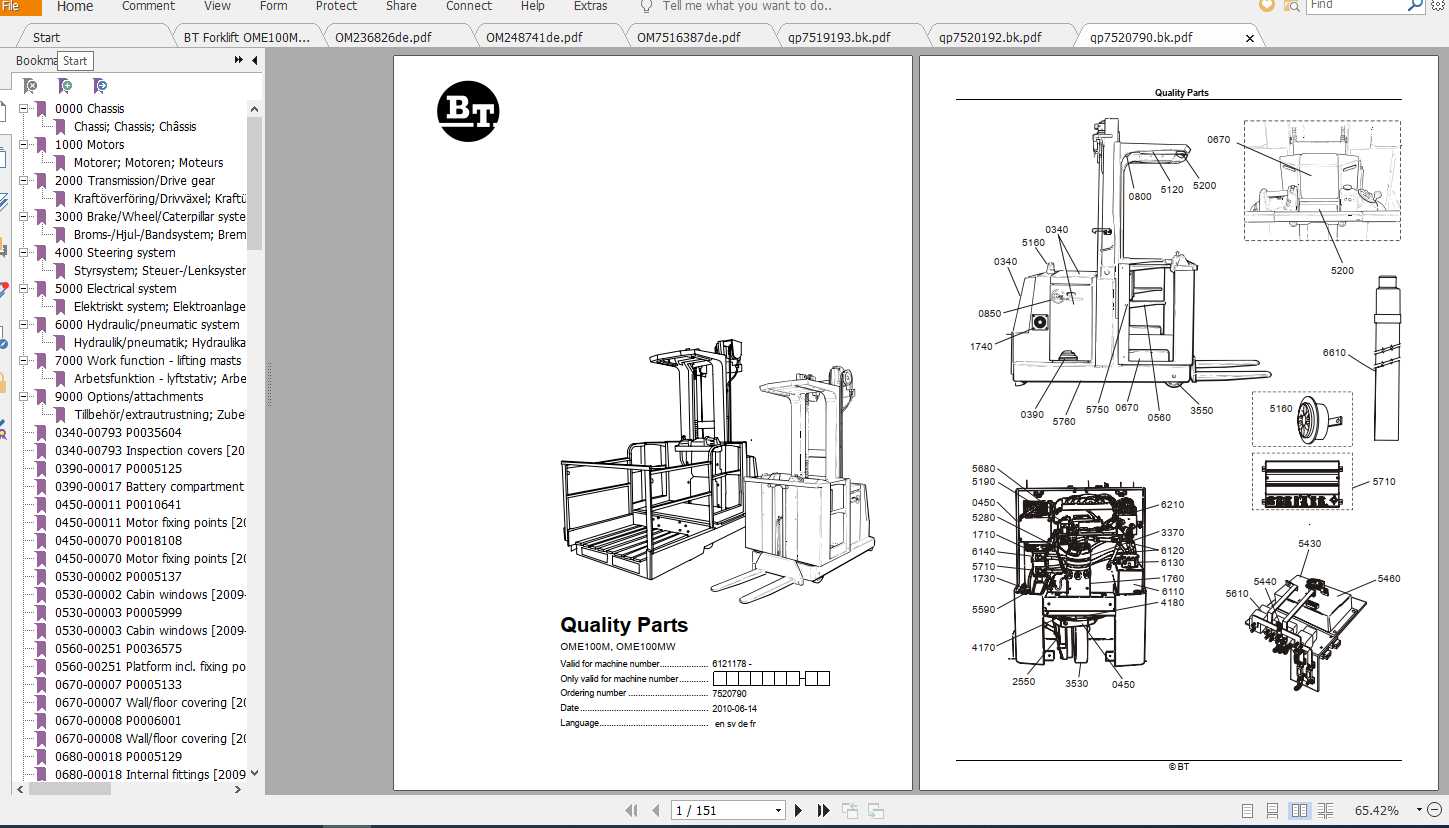The image size is (1449, 828).
Task: Click the next view icon in status bar
Action: (x=876, y=810)
